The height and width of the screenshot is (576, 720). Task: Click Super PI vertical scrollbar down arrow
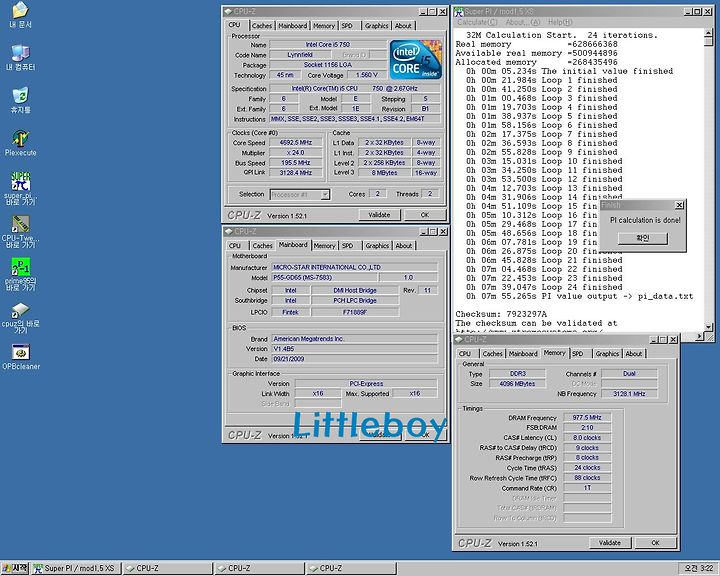709,327
